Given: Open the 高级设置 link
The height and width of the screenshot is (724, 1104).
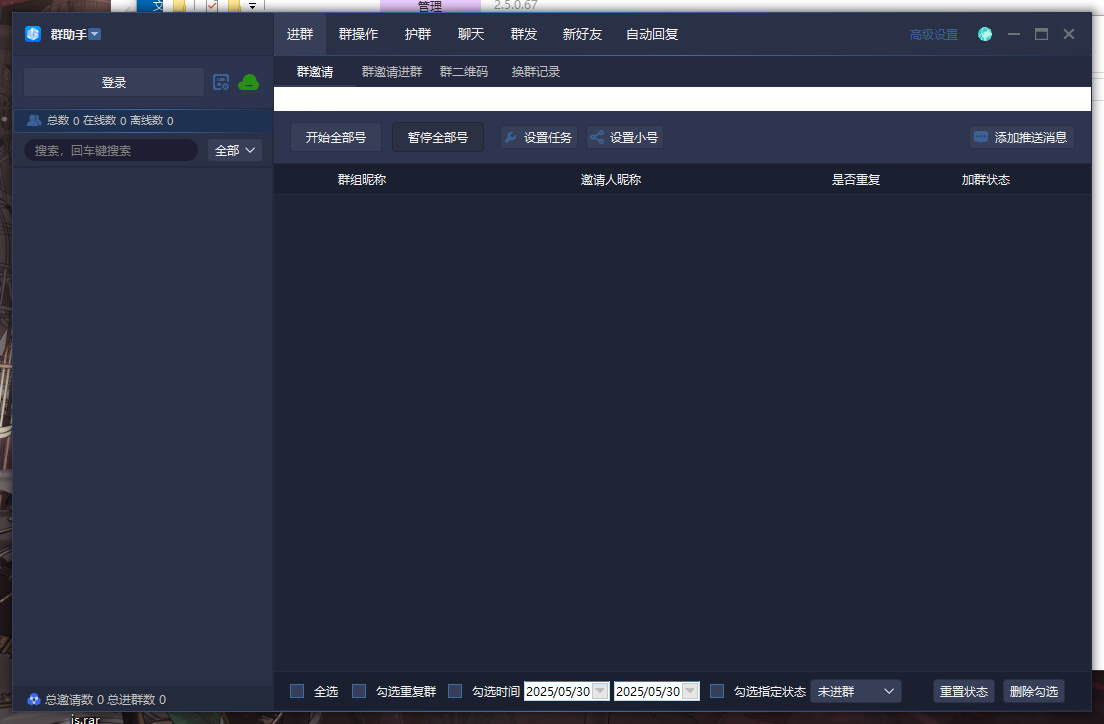Looking at the screenshot, I should tap(933, 34).
